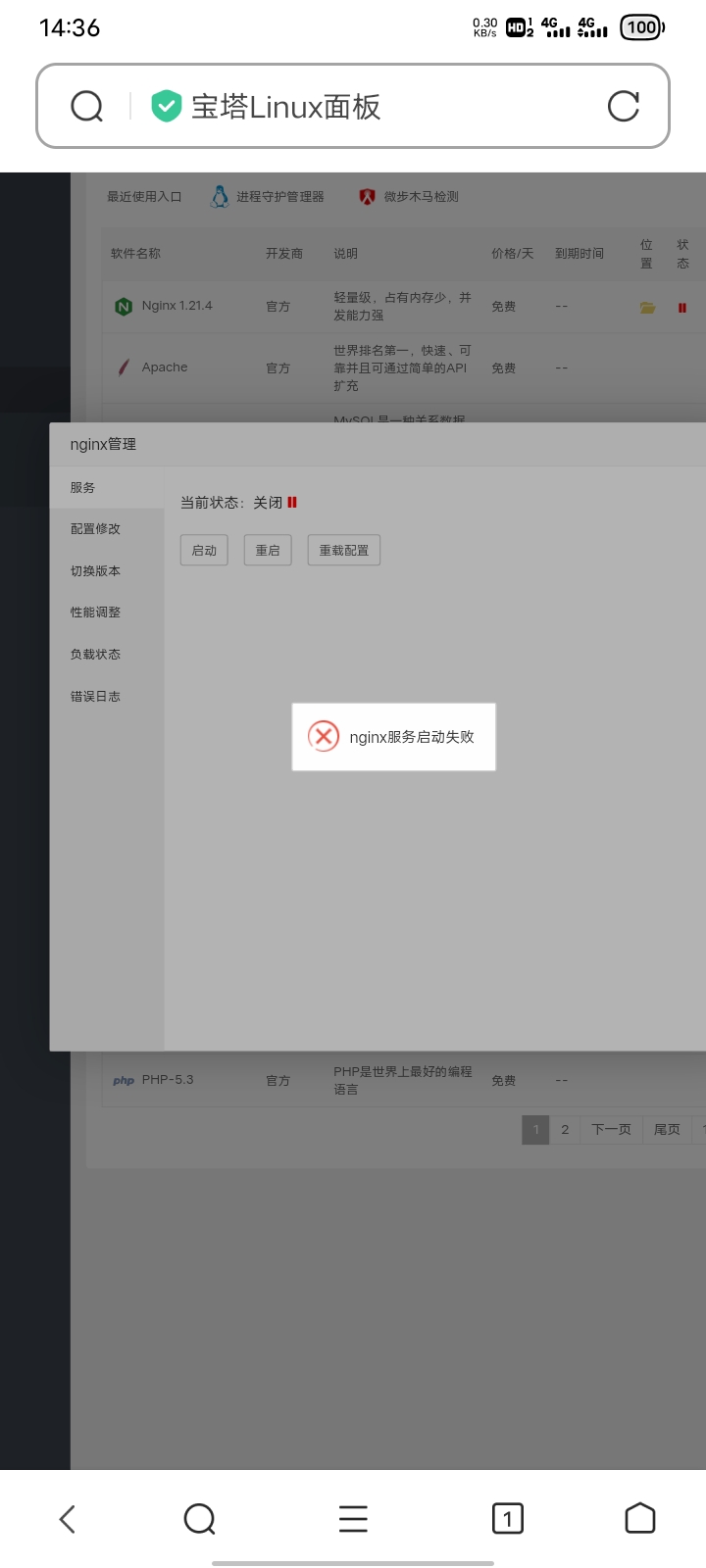Open the 负载状态 tab
Image resolution: width=706 pixels, height=1568 pixels.
[107, 655]
